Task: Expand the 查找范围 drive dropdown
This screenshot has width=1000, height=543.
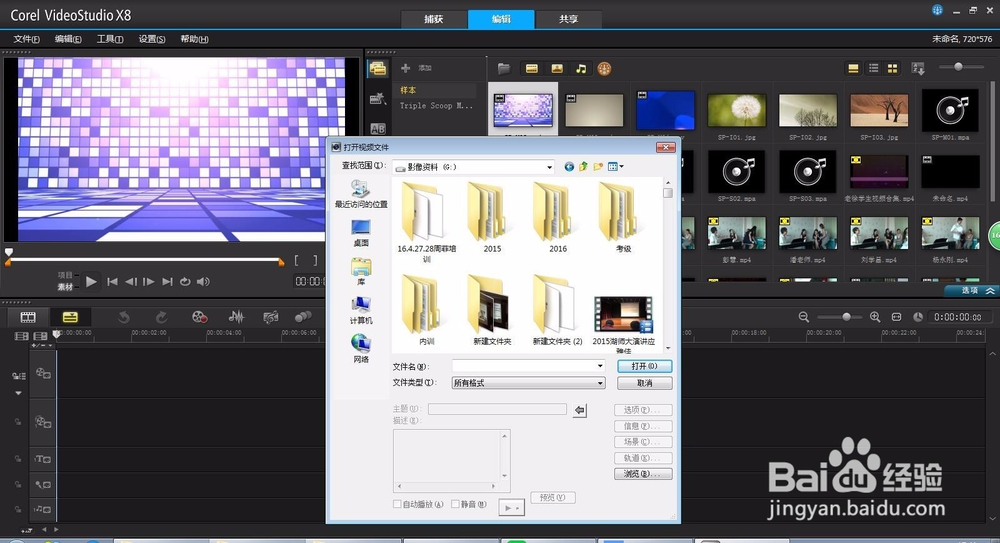Action: pos(548,167)
